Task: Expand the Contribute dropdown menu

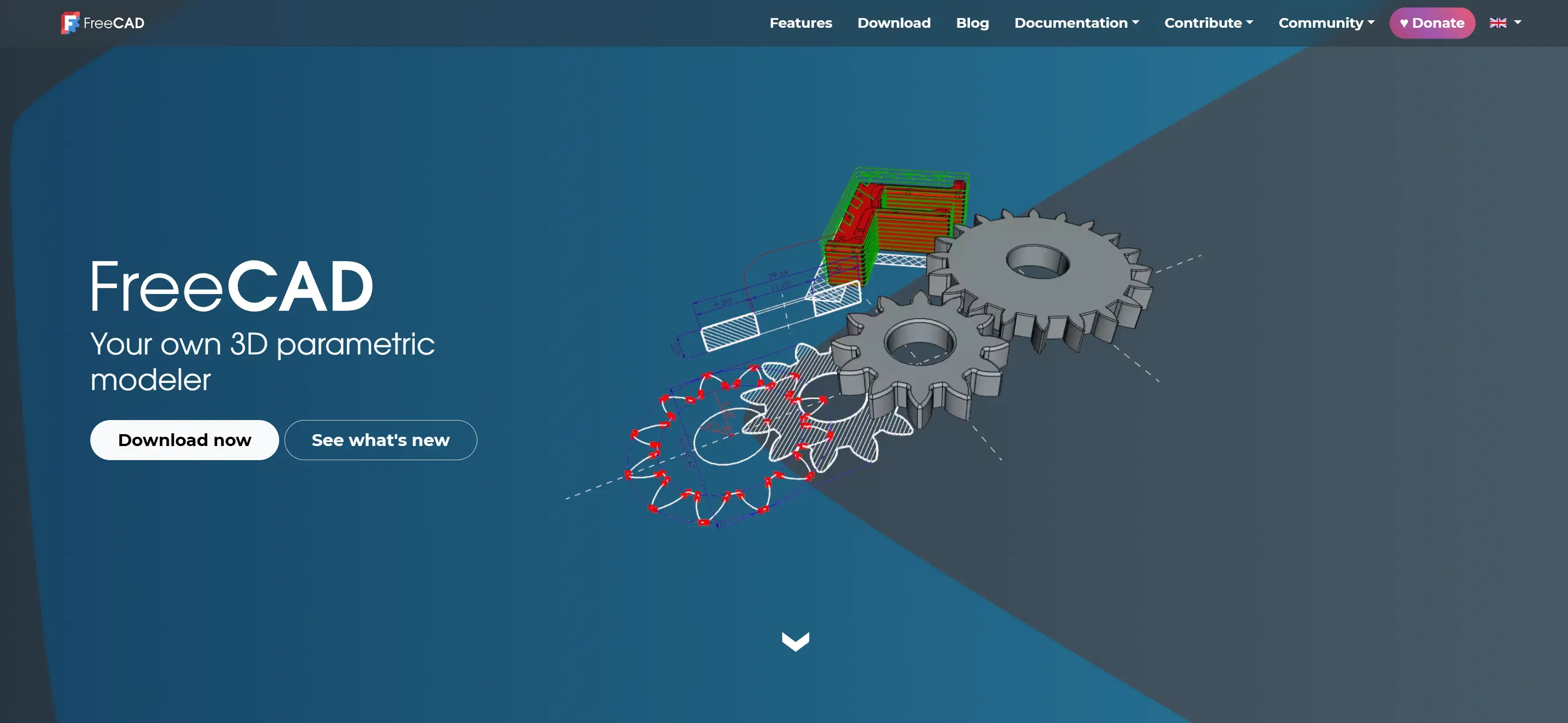Action: pyautogui.click(x=1208, y=23)
